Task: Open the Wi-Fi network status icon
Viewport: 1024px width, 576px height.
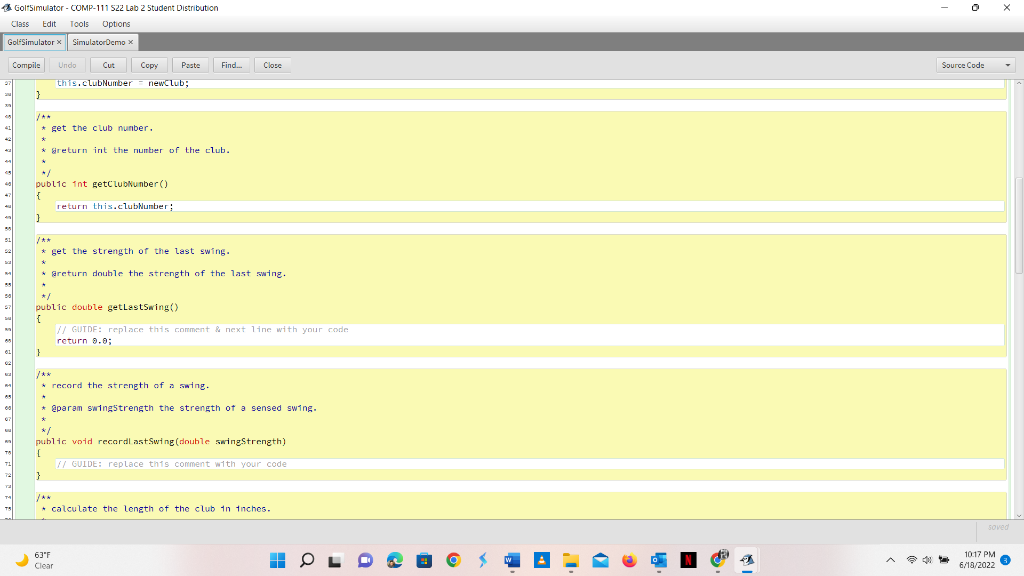Action: coord(912,560)
